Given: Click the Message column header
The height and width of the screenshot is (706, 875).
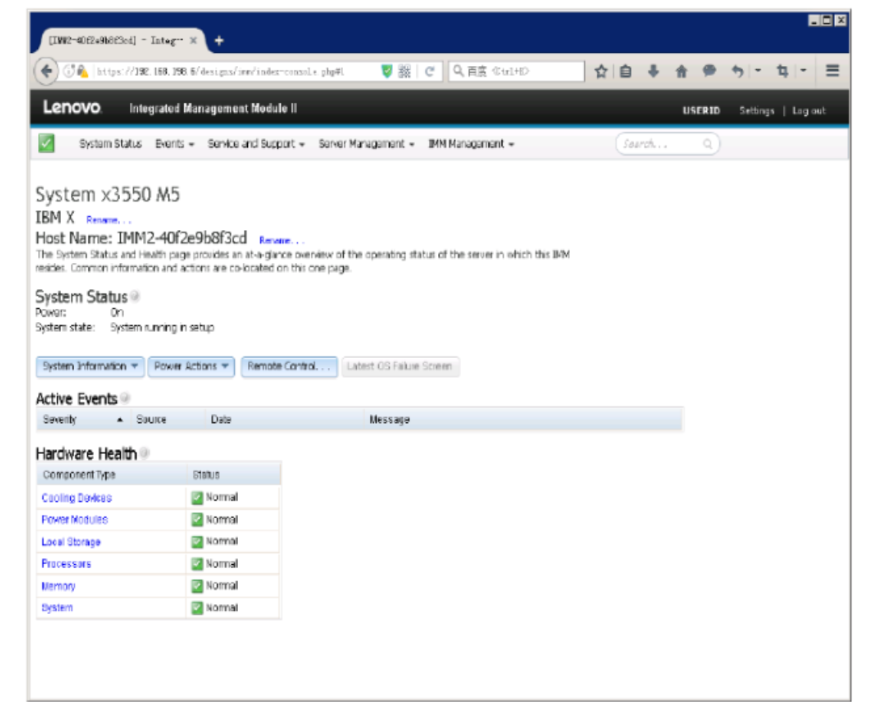Looking at the screenshot, I should coord(390,419).
